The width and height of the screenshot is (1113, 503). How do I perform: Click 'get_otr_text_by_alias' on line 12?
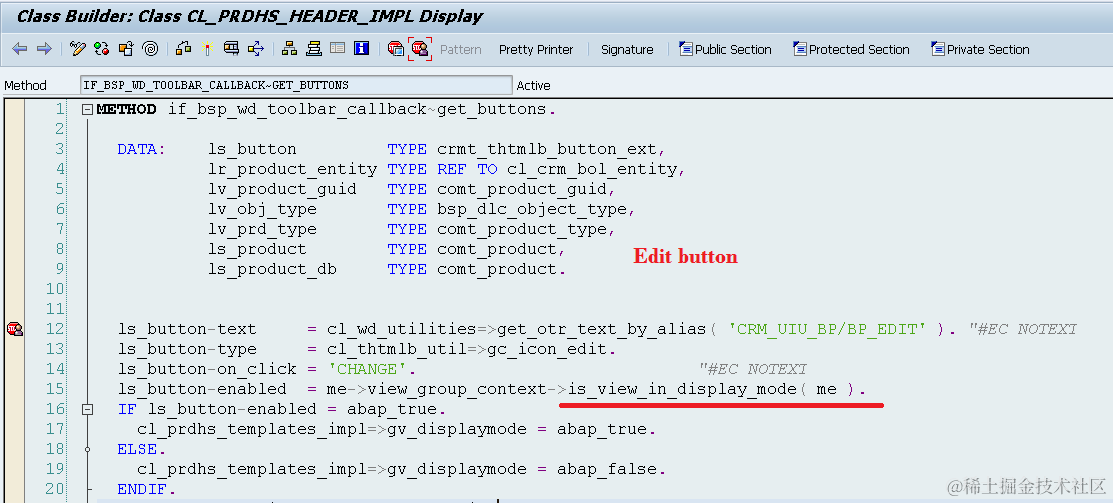(x=601, y=329)
